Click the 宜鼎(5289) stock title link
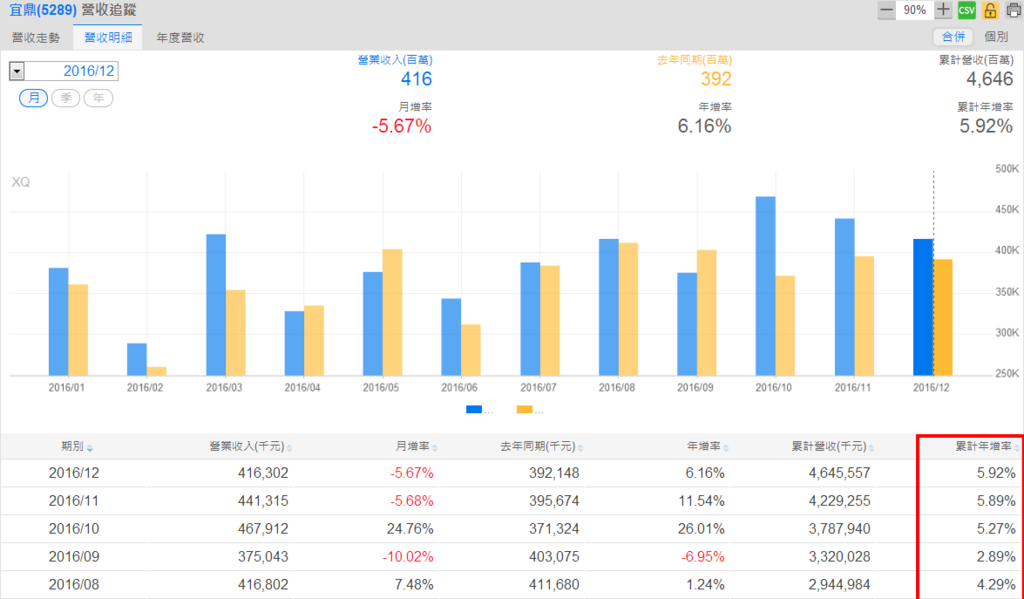1024x599 pixels. coord(43,10)
